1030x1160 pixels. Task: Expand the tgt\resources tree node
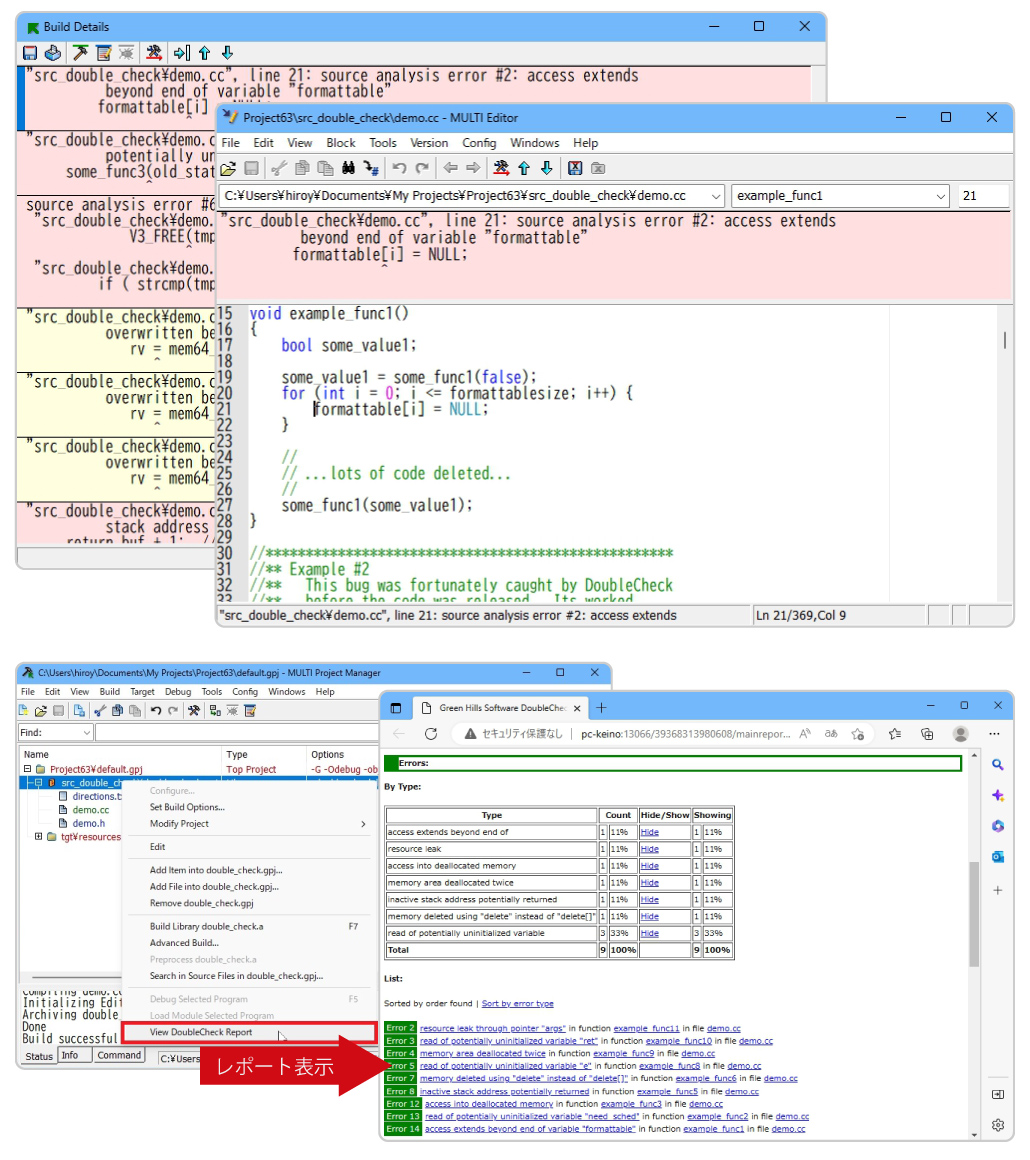click(38, 837)
